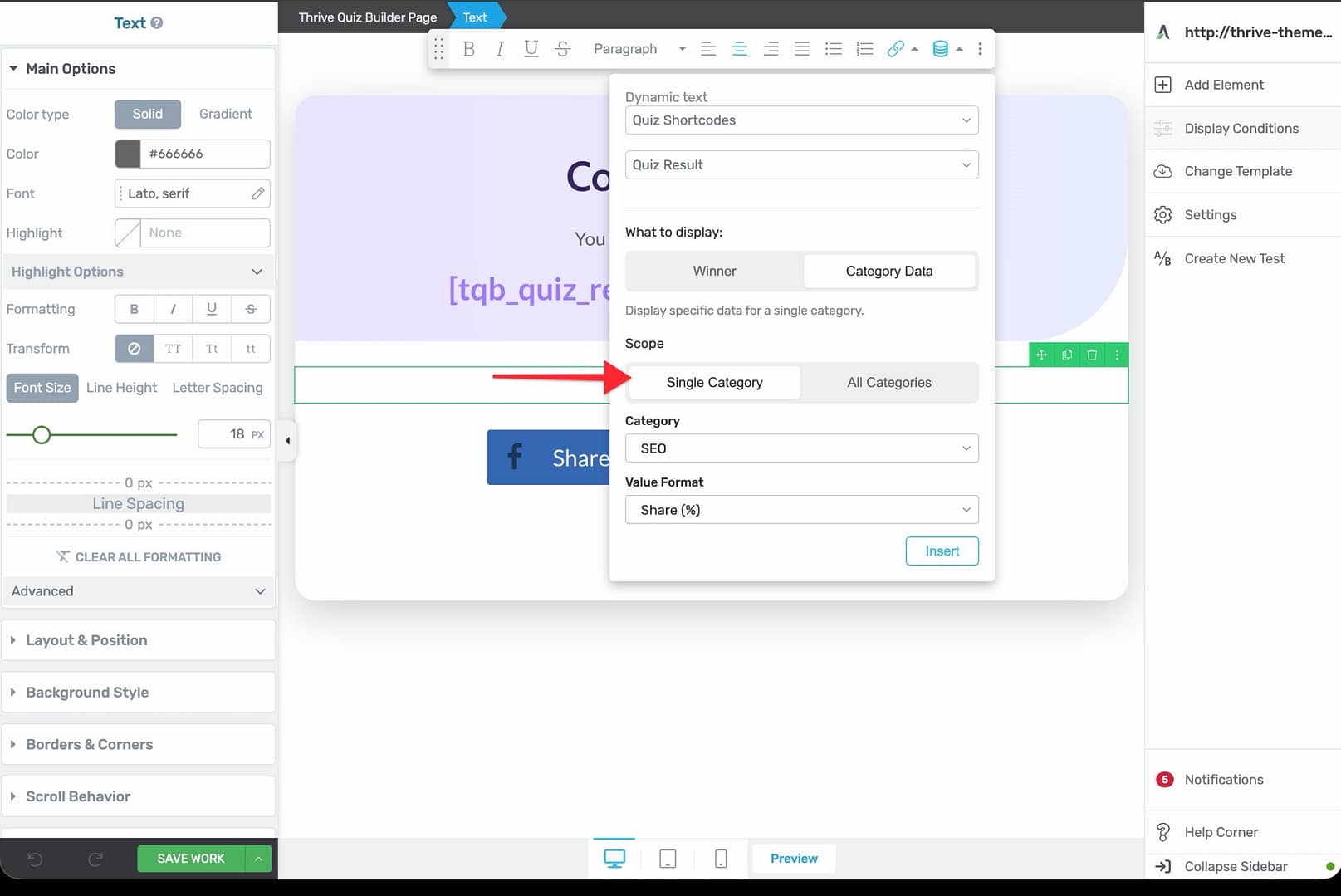Choose Gradient color type
This screenshot has height=896, width=1341.
coord(225,114)
